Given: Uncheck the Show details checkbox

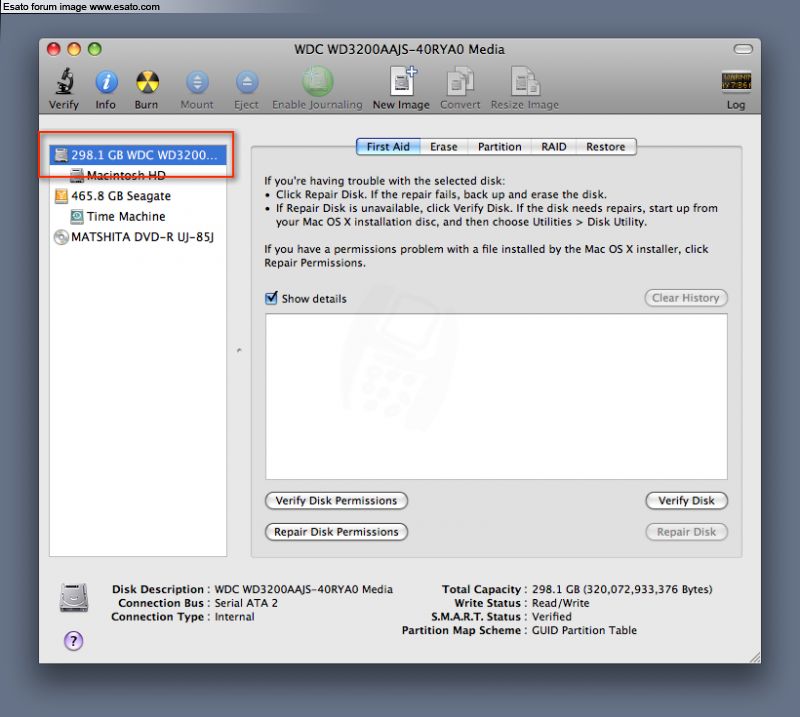Looking at the screenshot, I should click(x=271, y=298).
